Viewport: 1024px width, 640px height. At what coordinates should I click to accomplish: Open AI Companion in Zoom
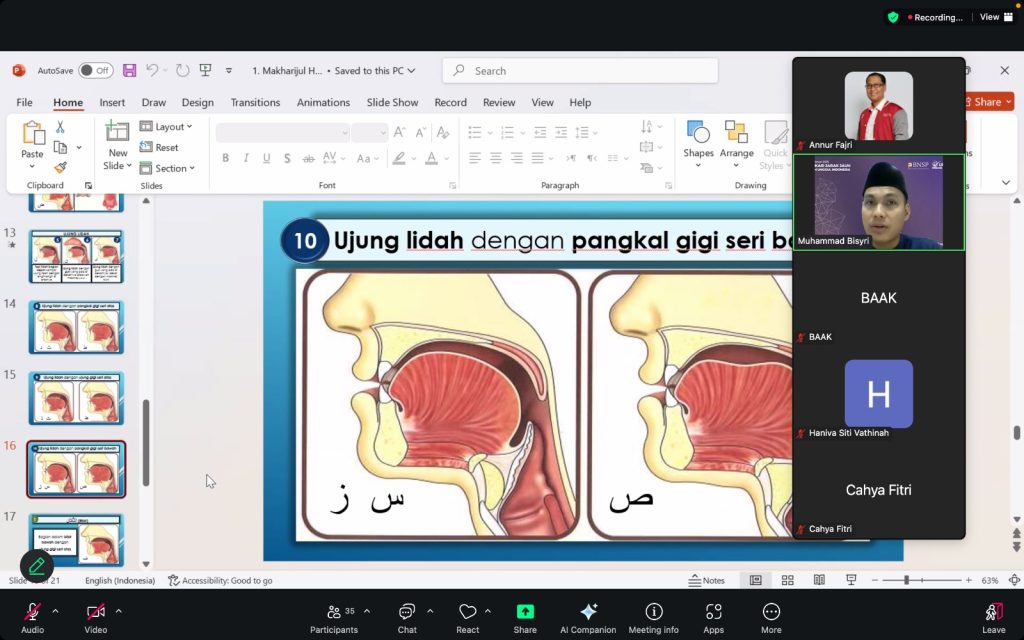588,612
